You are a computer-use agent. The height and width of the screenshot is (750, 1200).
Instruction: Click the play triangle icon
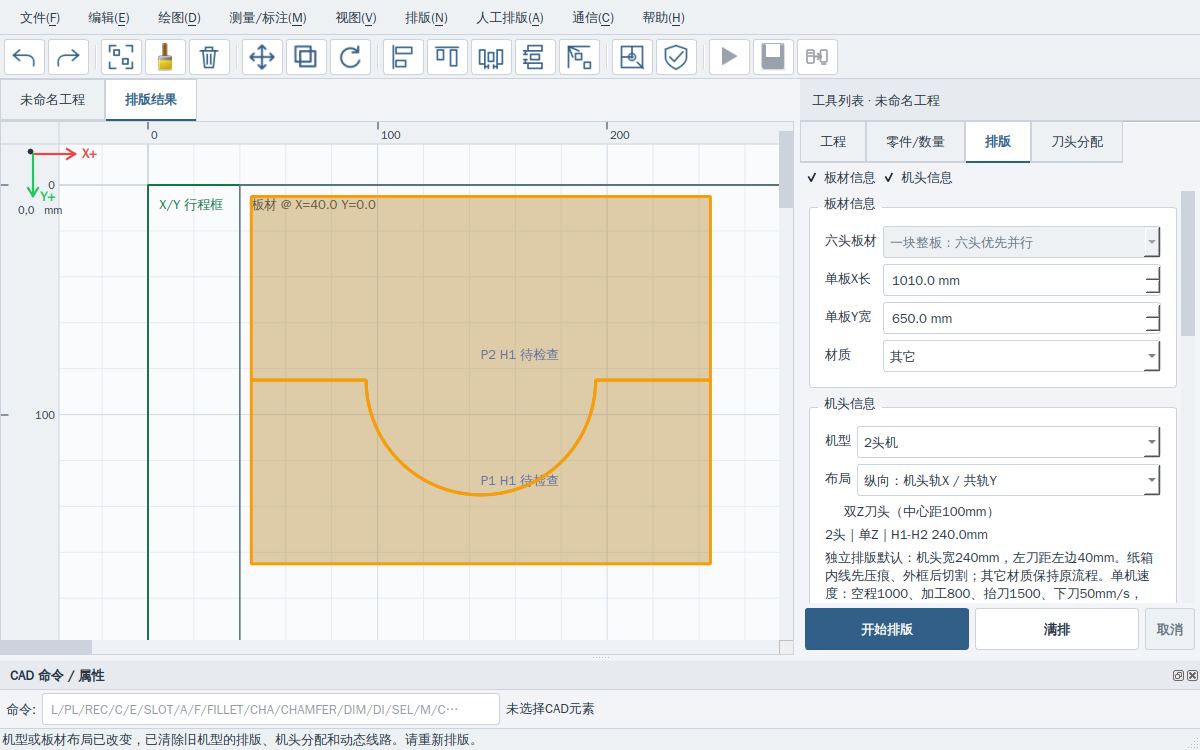[x=730, y=57]
